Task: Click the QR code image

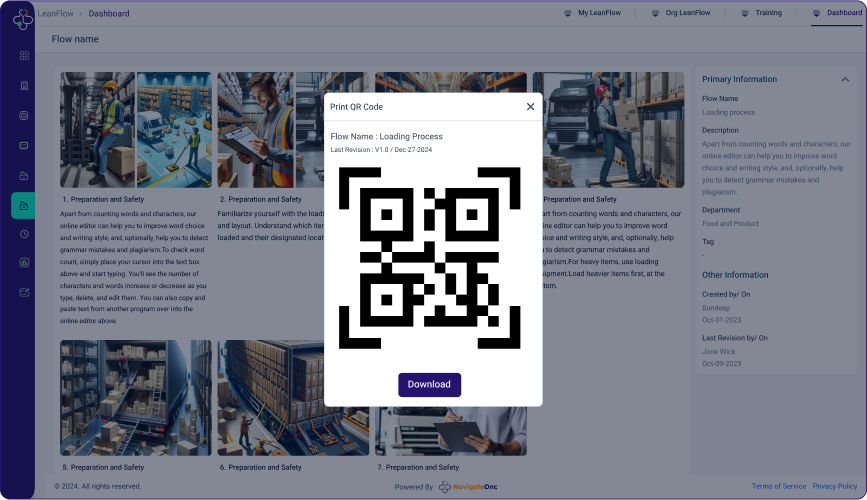Action: point(430,258)
